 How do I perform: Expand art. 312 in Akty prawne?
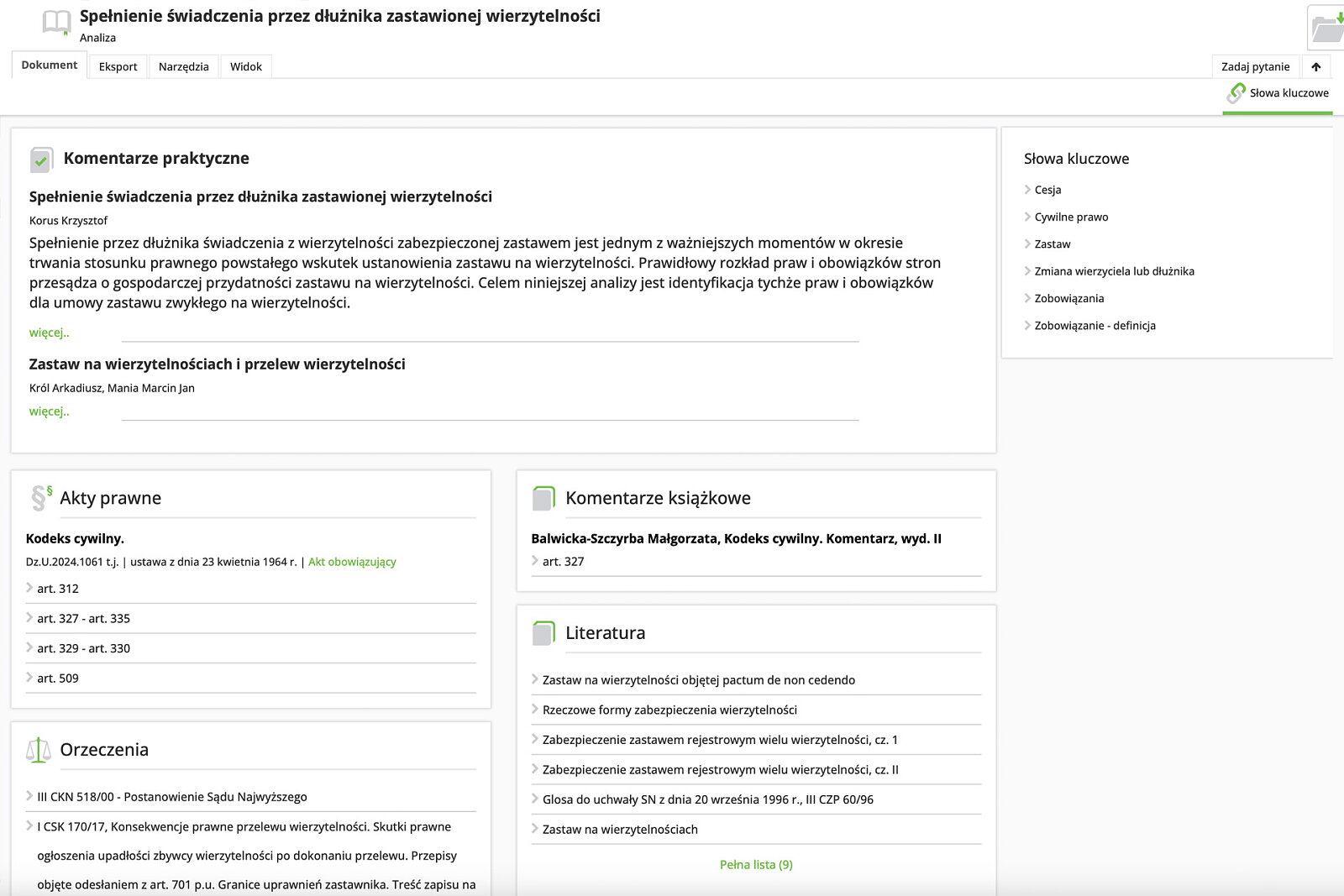pyautogui.click(x=57, y=589)
